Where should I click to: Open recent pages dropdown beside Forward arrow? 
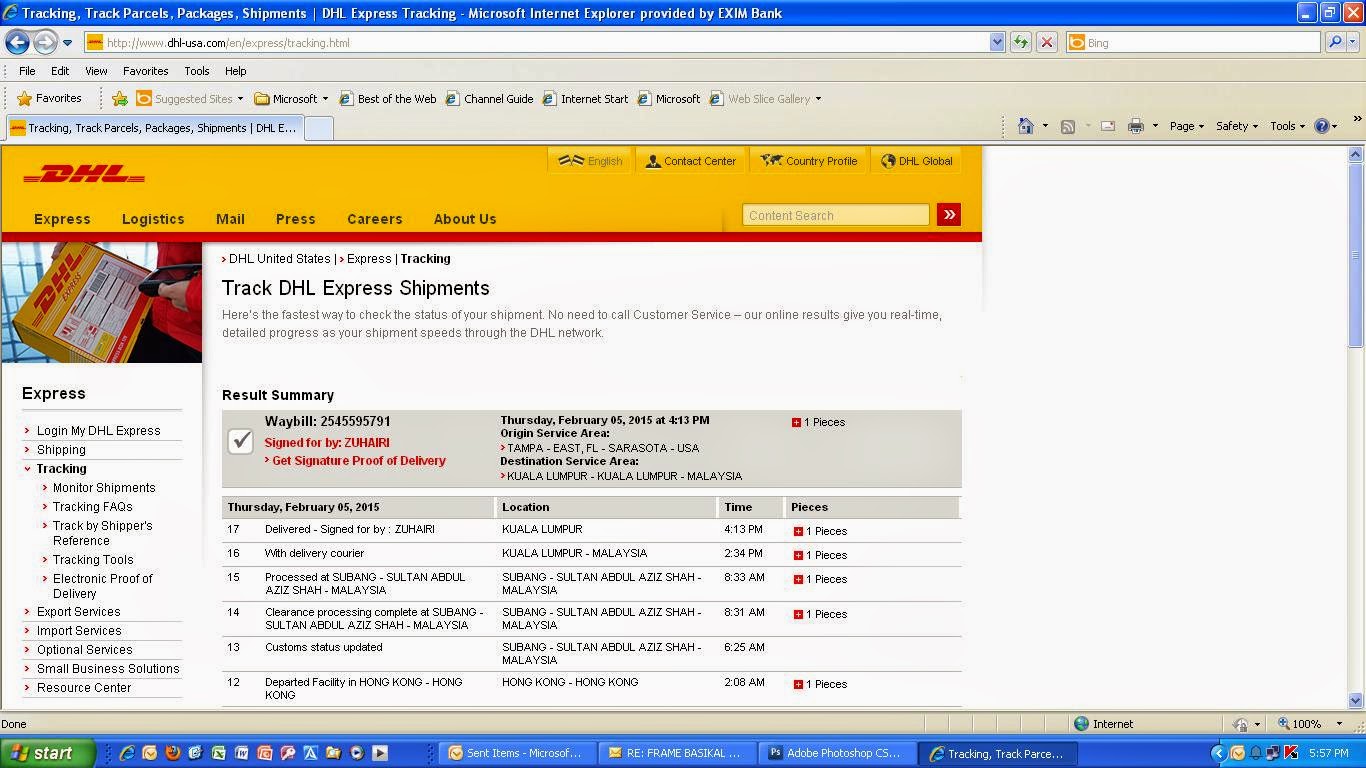pos(67,43)
